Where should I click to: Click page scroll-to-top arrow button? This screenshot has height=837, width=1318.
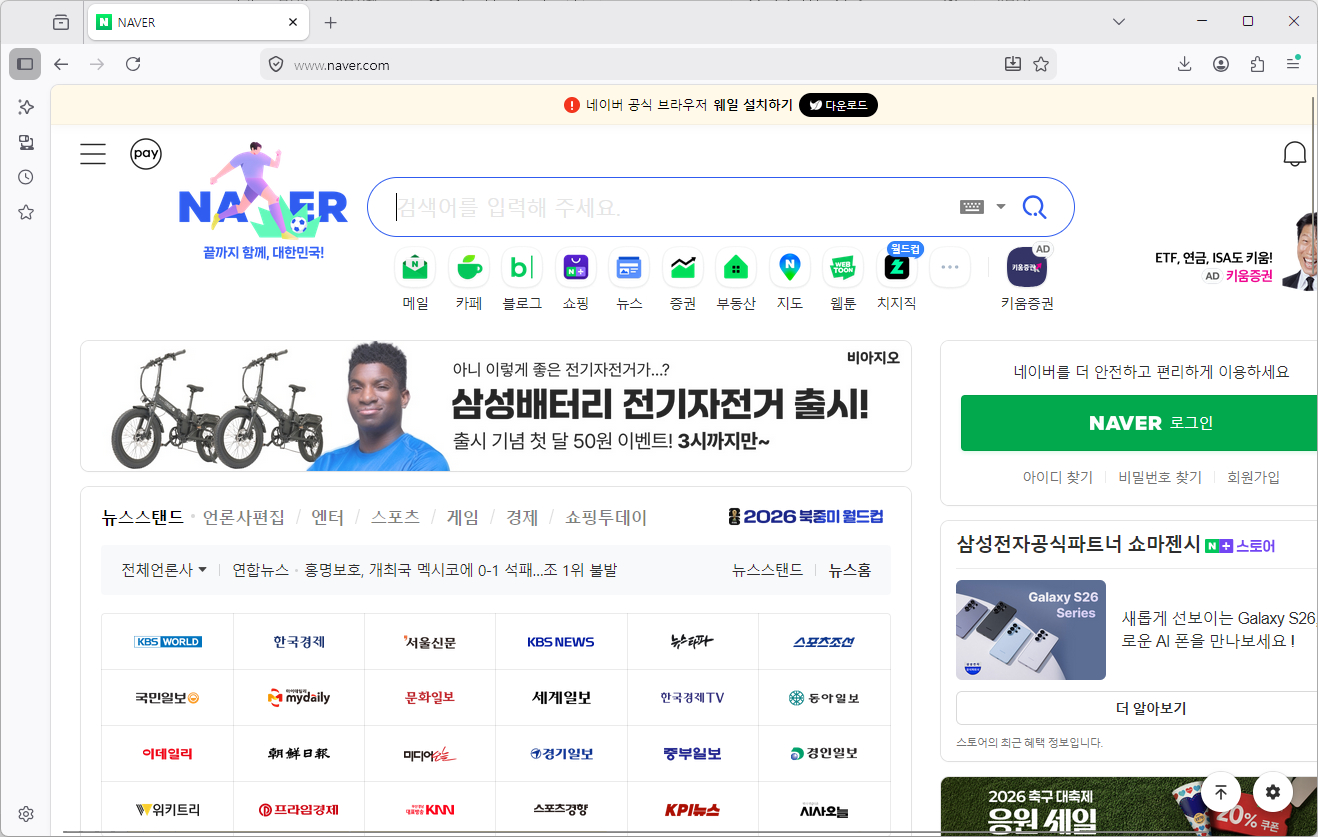tap(1221, 792)
